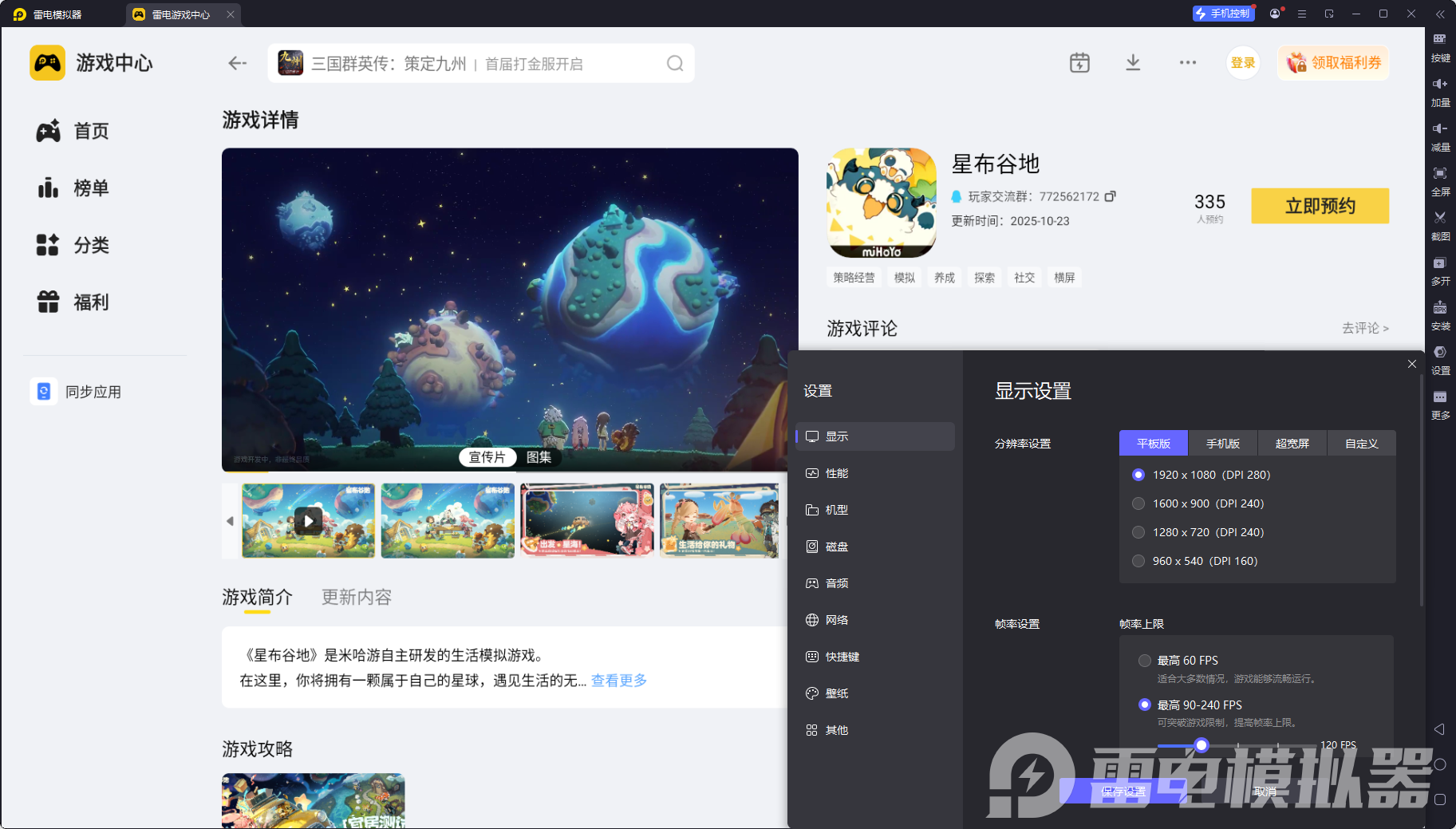This screenshot has height=829, width=1456.
Task: Switch to the 自定义 resolution tab
Action: pyautogui.click(x=1362, y=444)
